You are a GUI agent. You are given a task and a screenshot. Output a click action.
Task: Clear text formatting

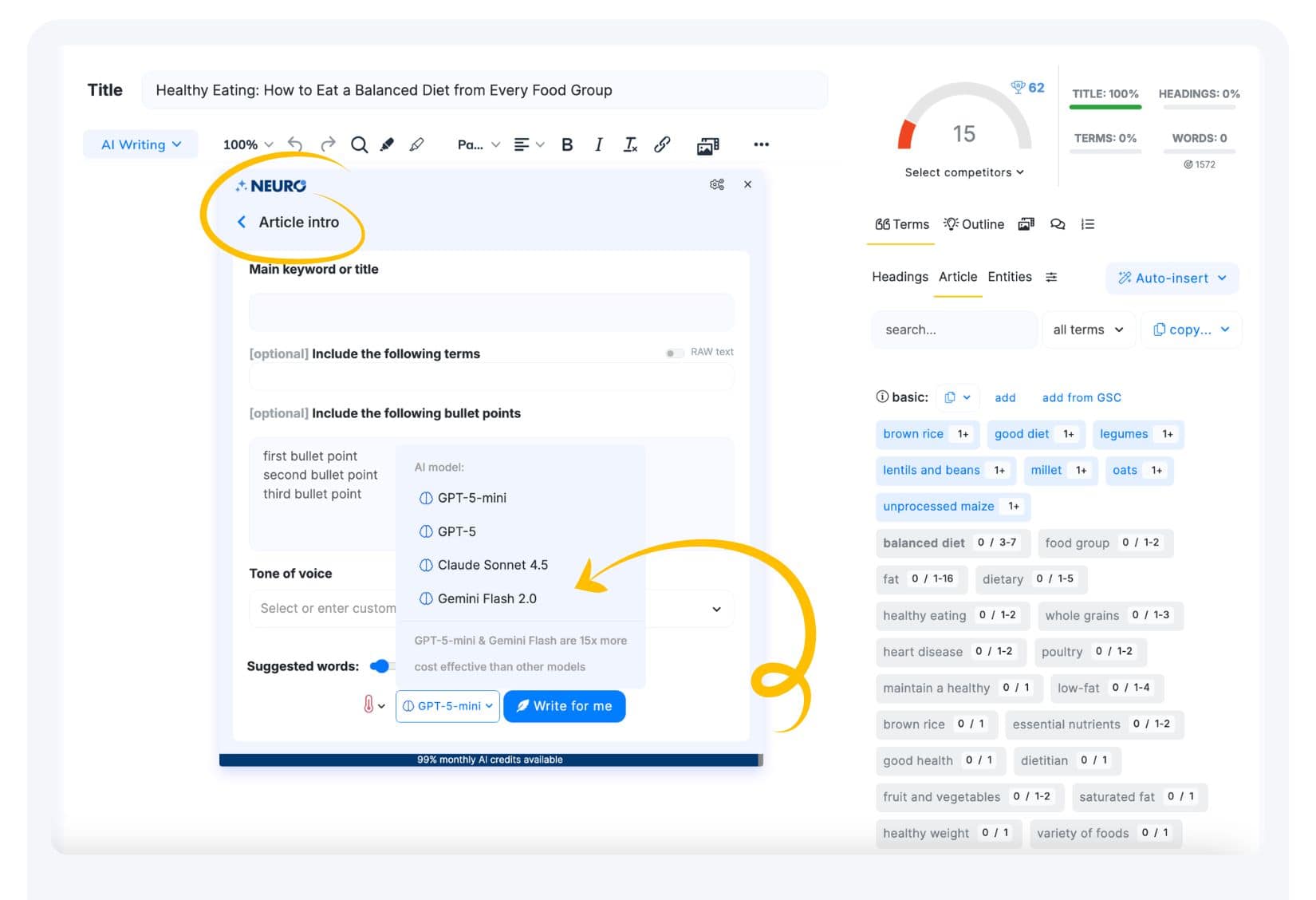pos(630,144)
